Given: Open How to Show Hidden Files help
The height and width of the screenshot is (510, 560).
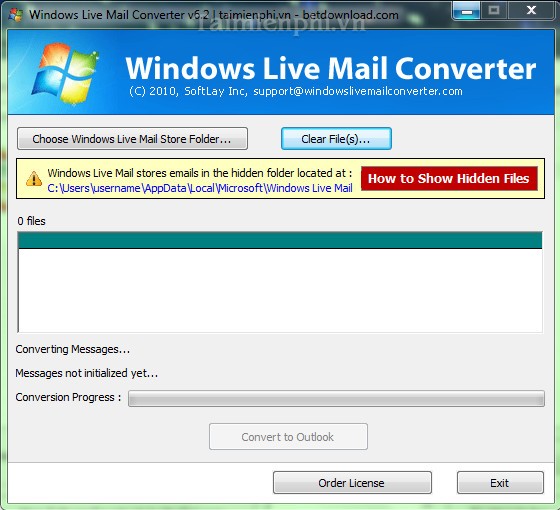Looking at the screenshot, I should [449, 178].
